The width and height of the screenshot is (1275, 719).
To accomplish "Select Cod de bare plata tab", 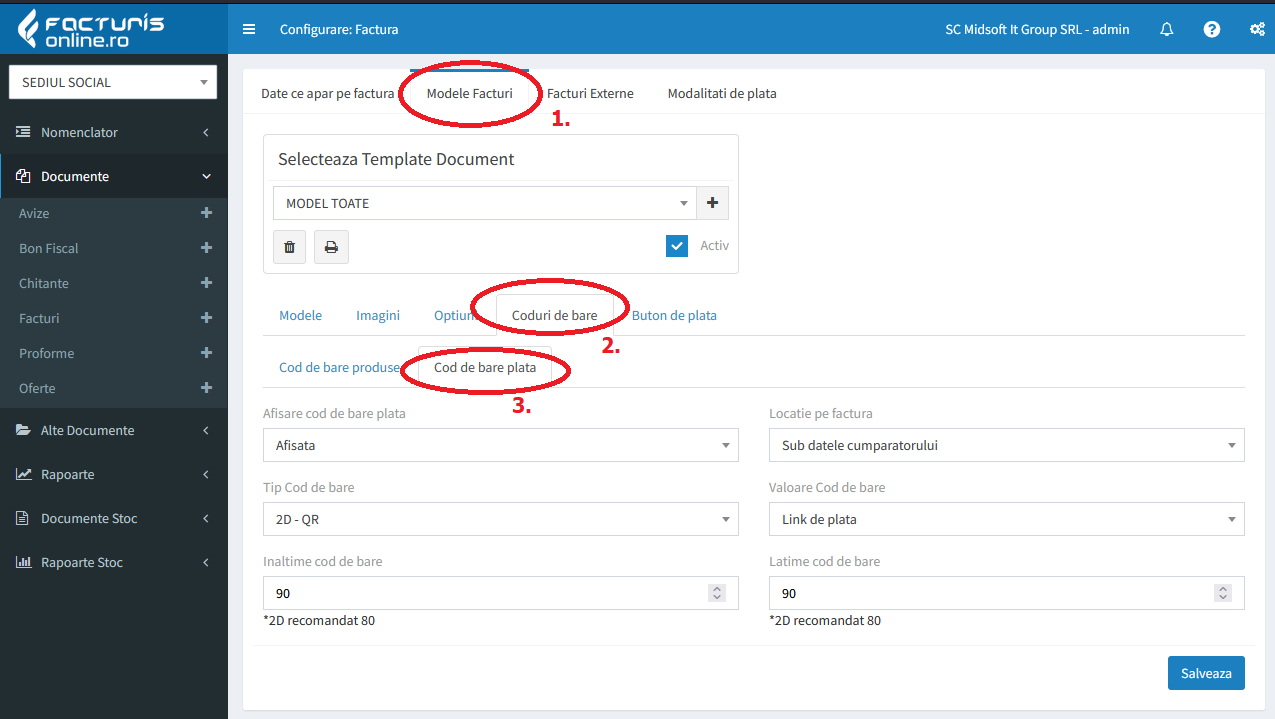I will (x=485, y=367).
